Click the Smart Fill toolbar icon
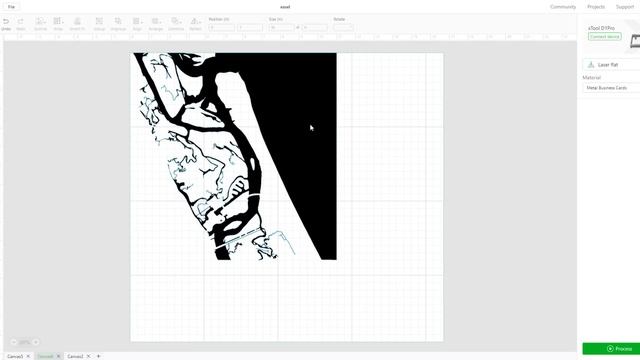This screenshot has height=360, width=640. coord(77,21)
